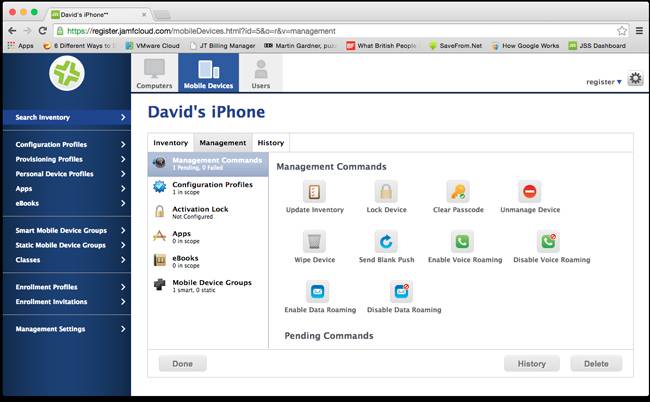Expand sidebar Smart Mobile Device Groups
The width and height of the screenshot is (650, 402).
pos(67,230)
